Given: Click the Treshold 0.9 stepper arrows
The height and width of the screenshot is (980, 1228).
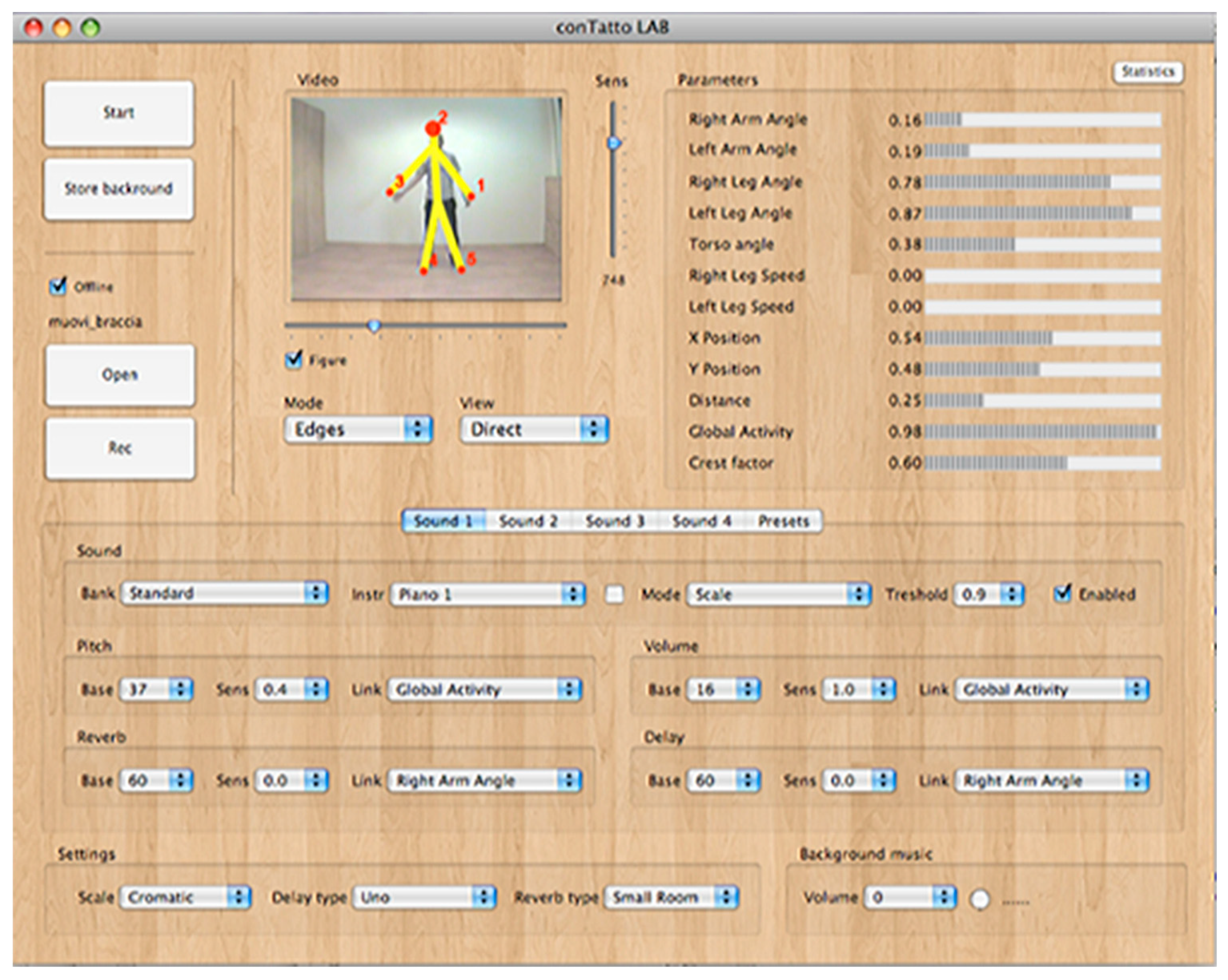Looking at the screenshot, I should coord(1011,594).
